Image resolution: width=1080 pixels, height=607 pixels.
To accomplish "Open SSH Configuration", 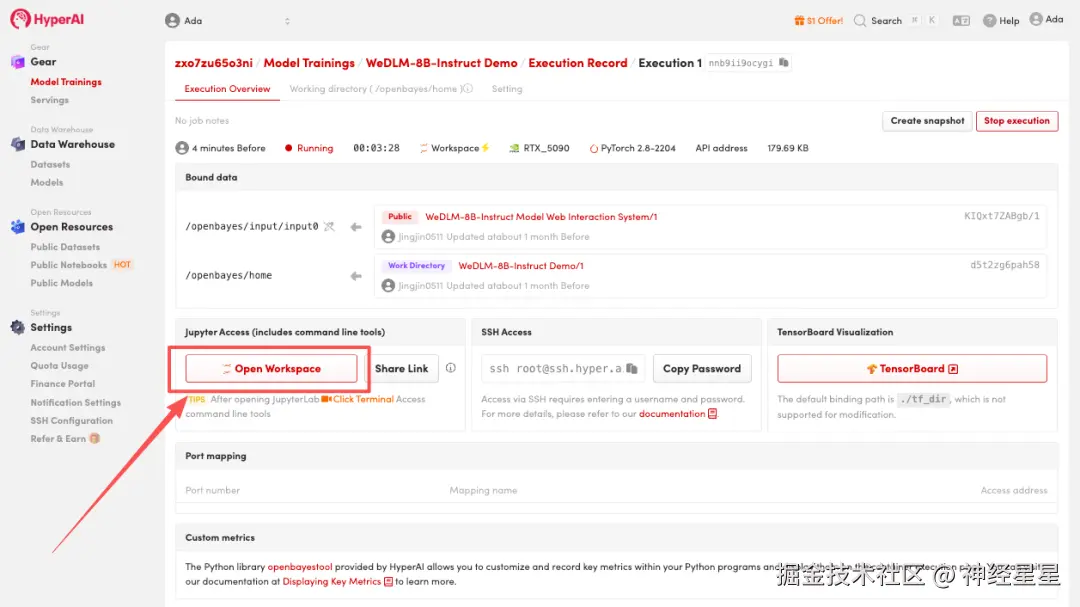I will pos(71,420).
